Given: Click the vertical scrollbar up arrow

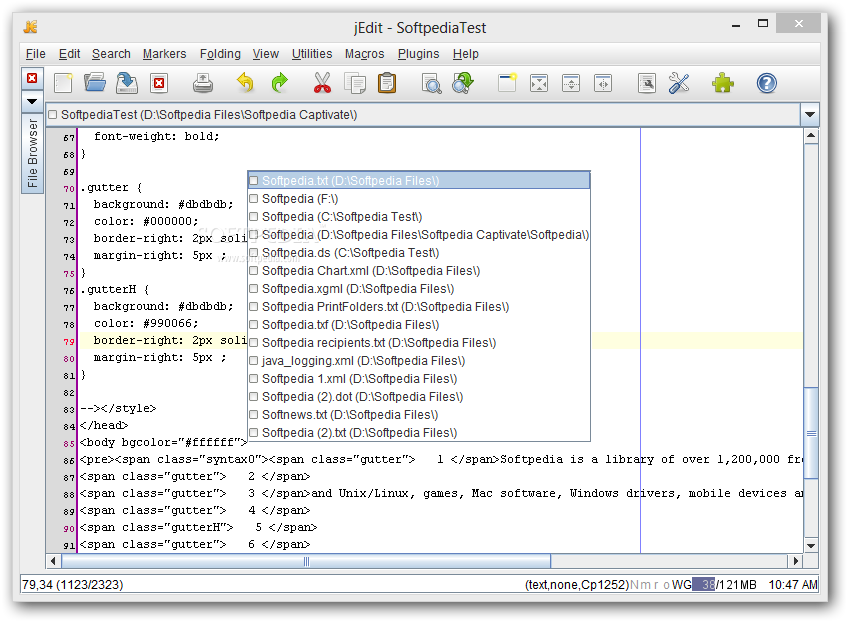Looking at the screenshot, I should coord(811,135).
